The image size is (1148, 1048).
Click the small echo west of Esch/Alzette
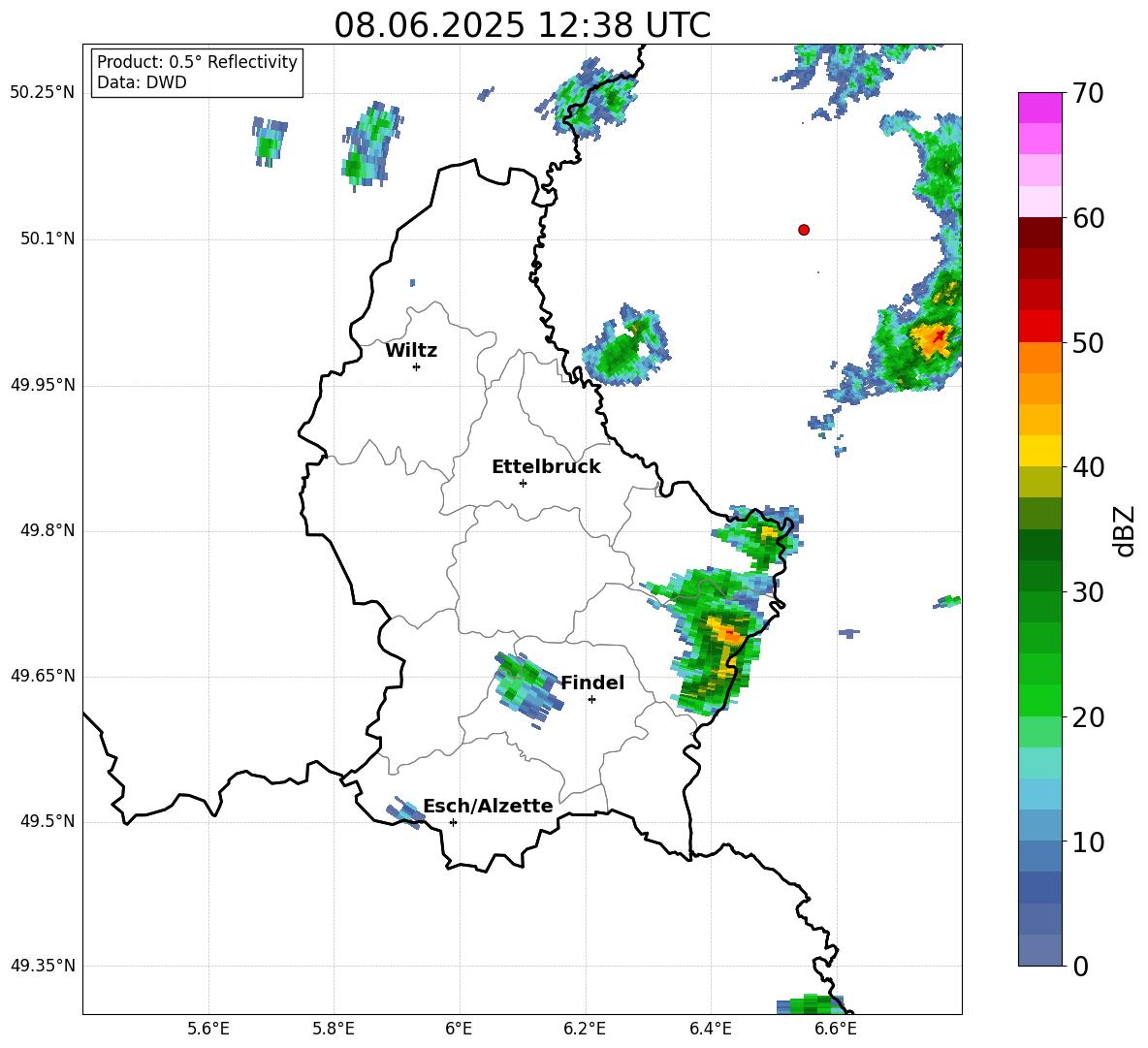click(x=405, y=812)
